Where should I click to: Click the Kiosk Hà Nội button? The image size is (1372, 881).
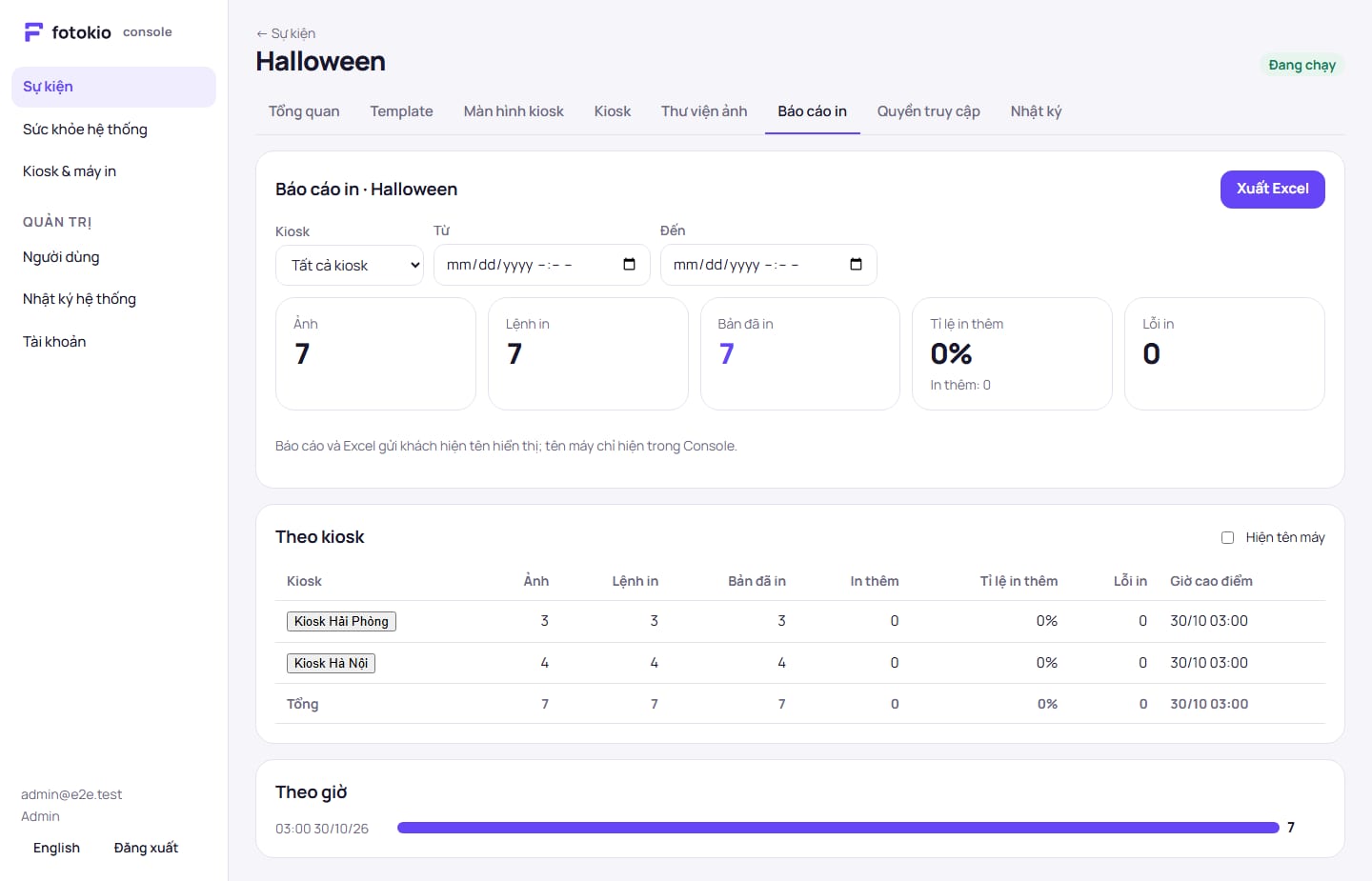[x=331, y=663]
